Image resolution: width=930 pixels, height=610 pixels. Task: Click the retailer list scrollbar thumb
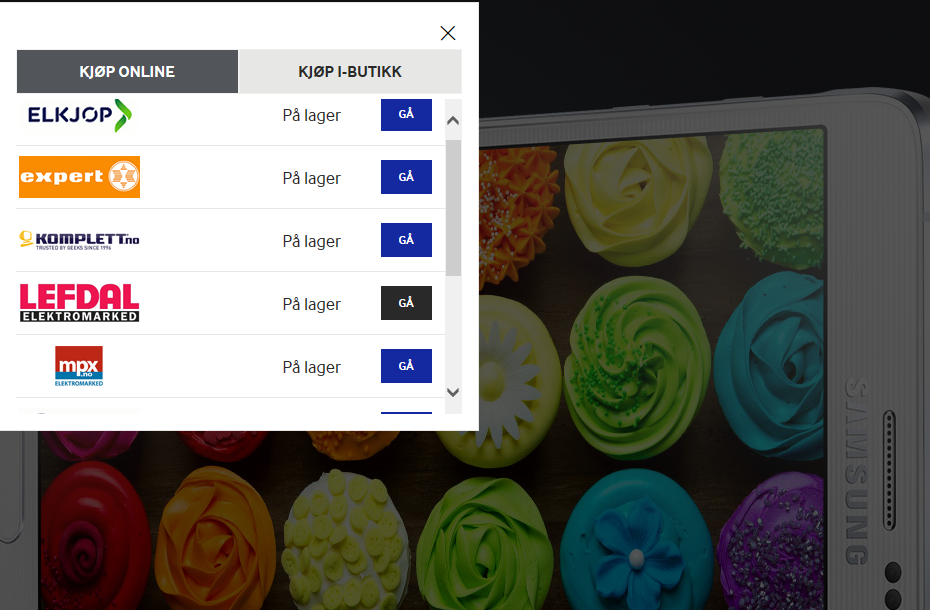pyautogui.click(x=453, y=208)
